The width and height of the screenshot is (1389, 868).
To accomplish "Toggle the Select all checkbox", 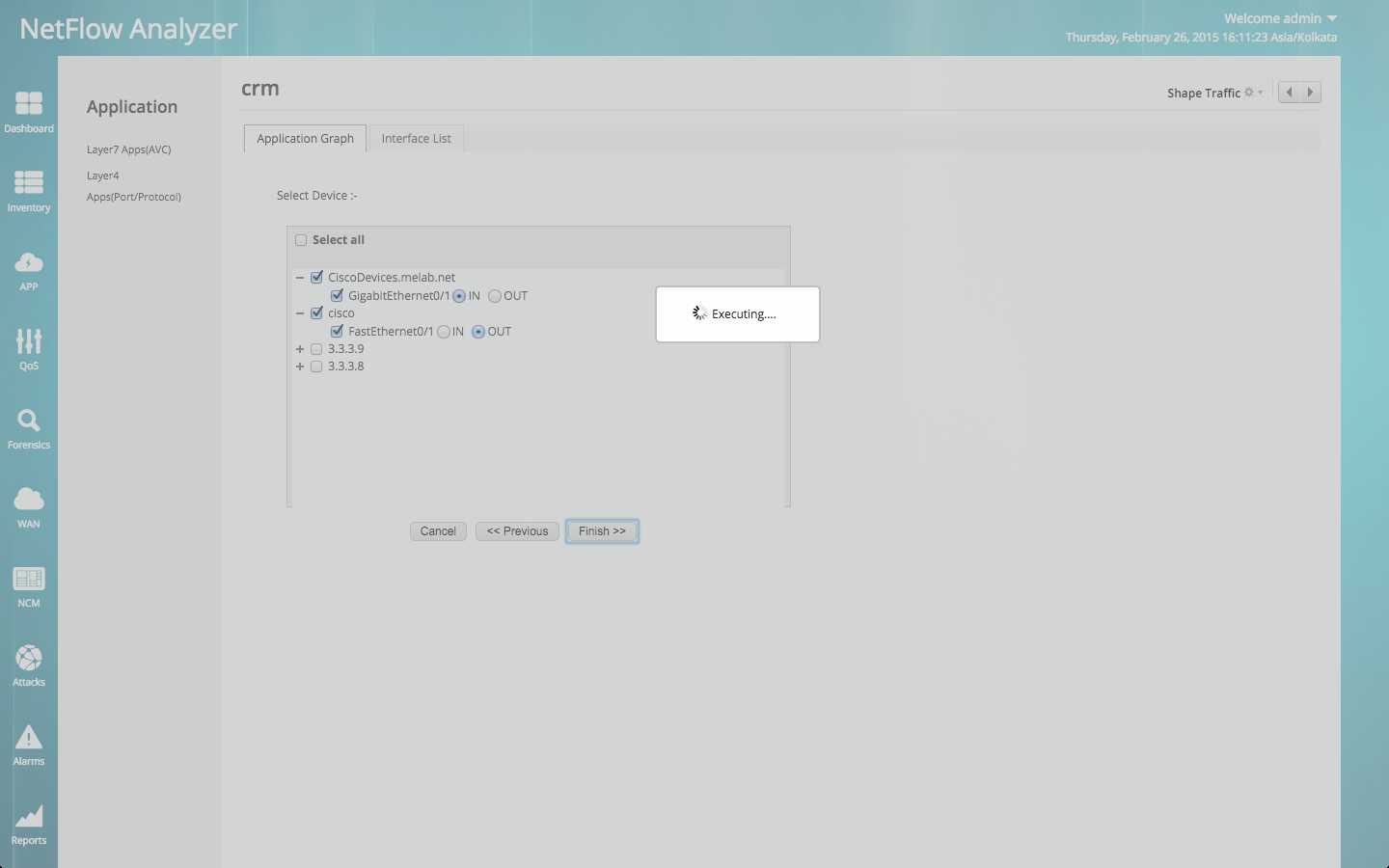I will pos(301,240).
